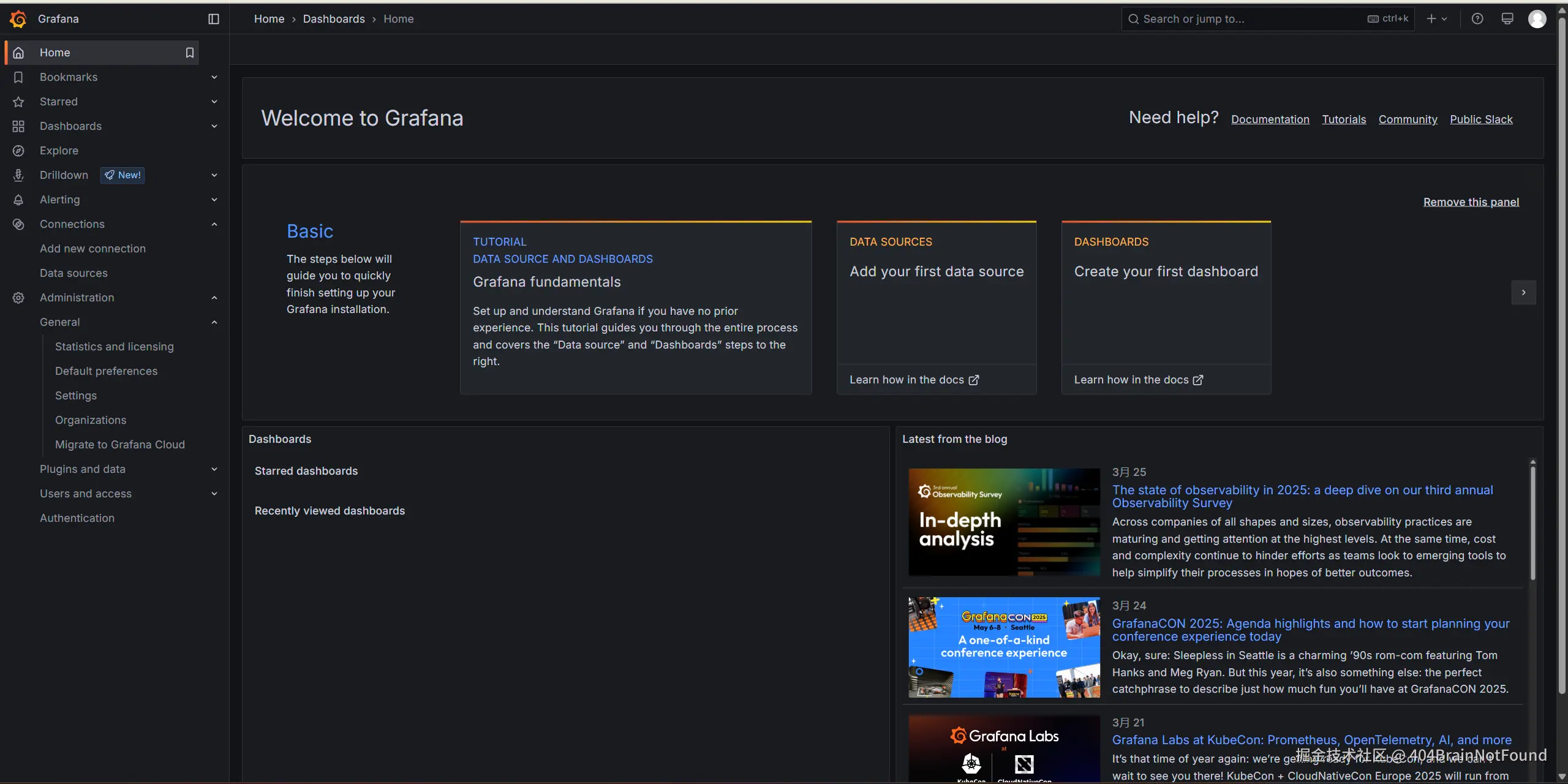The height and width of the screenshot is (784, 1568).
Task: Open the Community help link
Action: point(1408,119)
